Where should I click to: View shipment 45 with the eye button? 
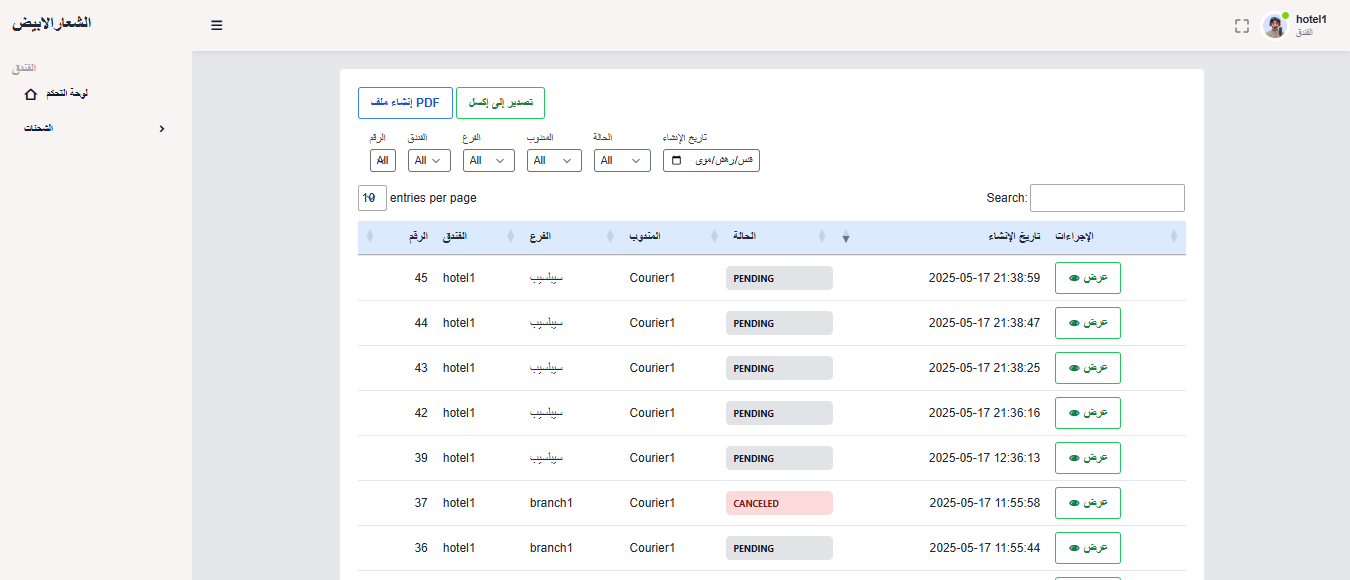point(1088,278)
